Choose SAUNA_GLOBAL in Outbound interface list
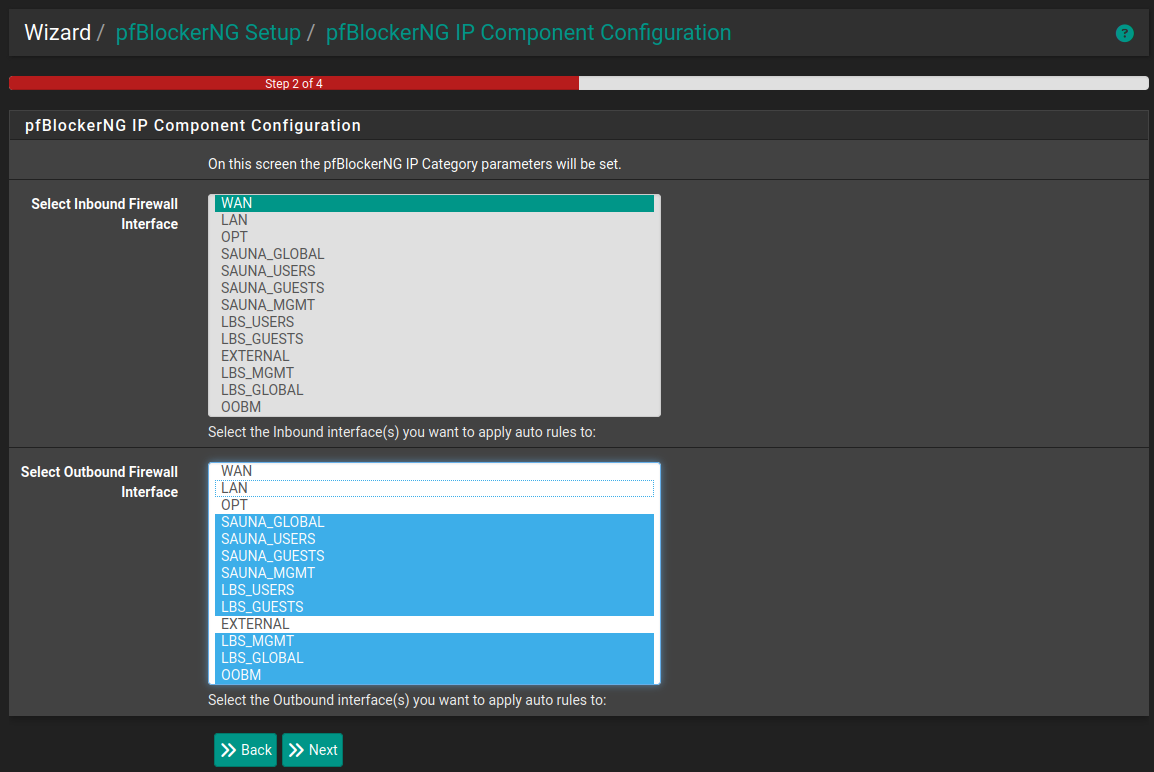The width and height of the screenshot is (1154, 772). point(434,522)
